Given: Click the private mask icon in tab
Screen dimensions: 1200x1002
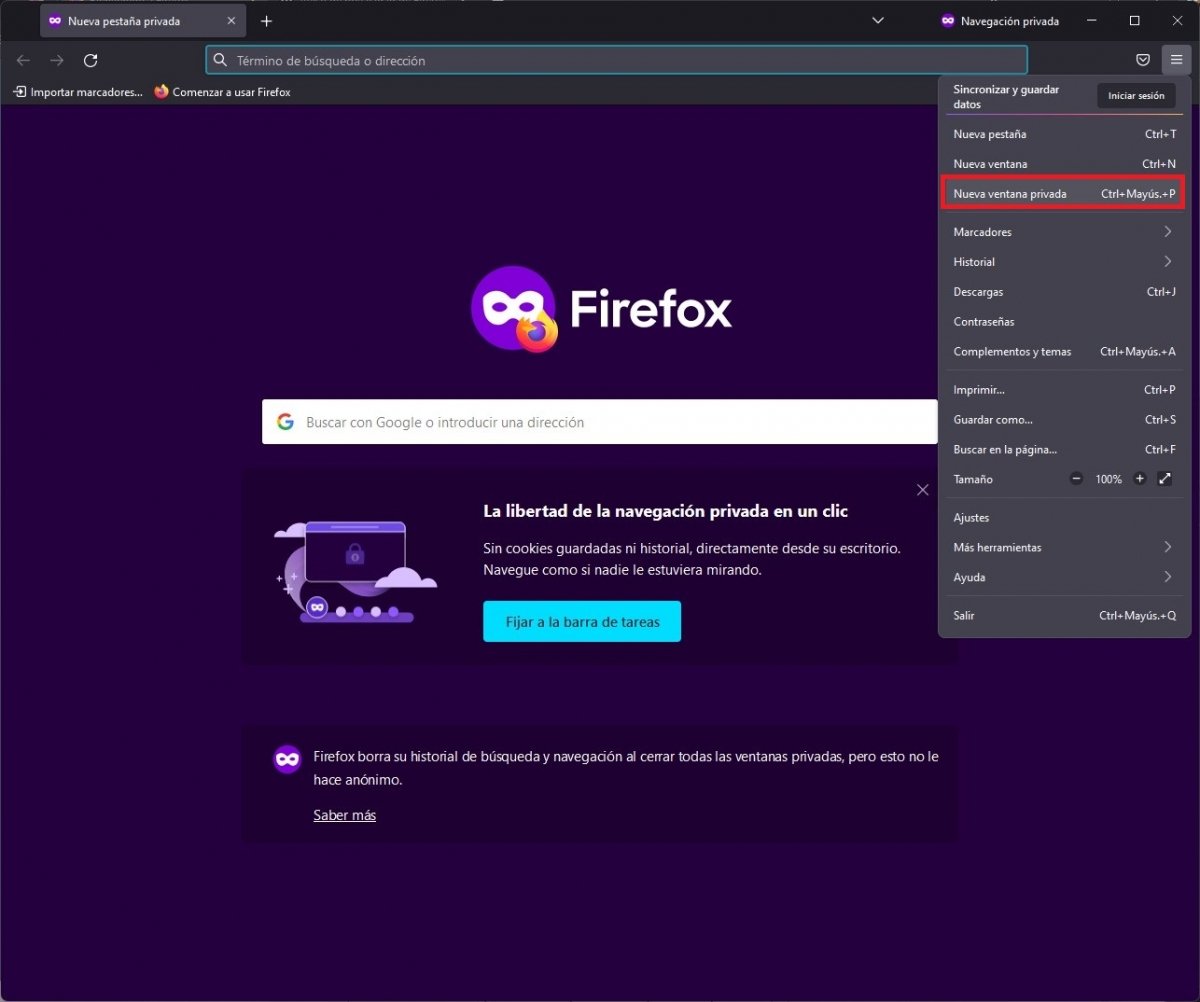Looking at the screenshot, I should click(x=55, y=21).
